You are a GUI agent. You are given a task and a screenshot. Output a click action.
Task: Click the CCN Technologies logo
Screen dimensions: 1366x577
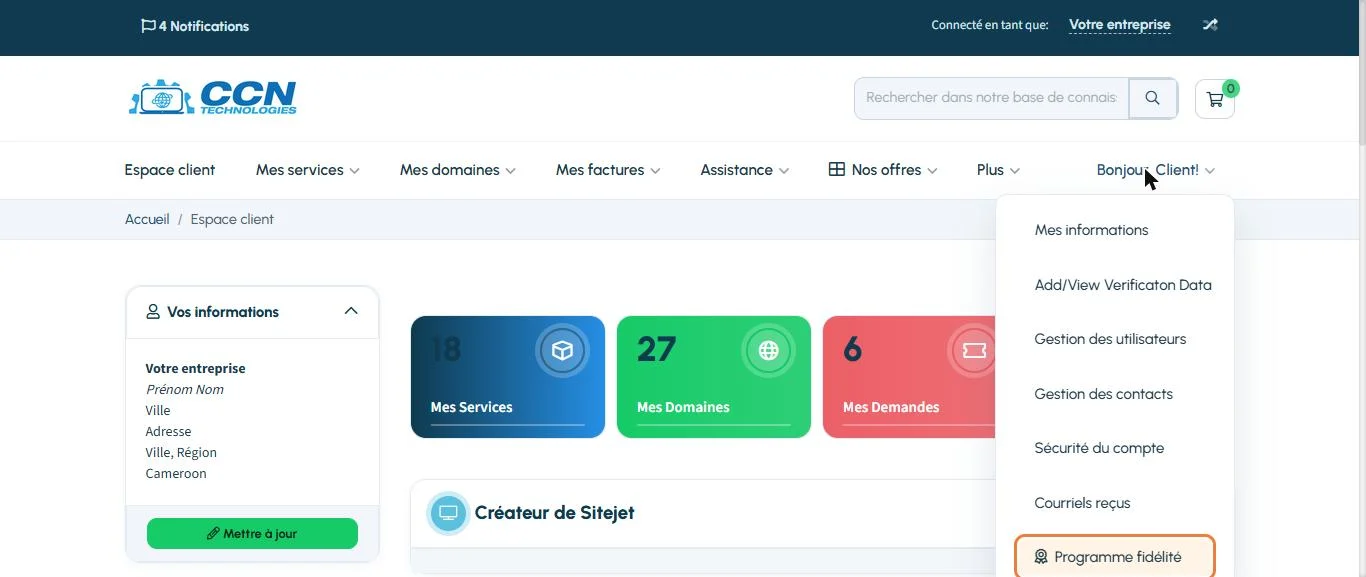point(213,97)
